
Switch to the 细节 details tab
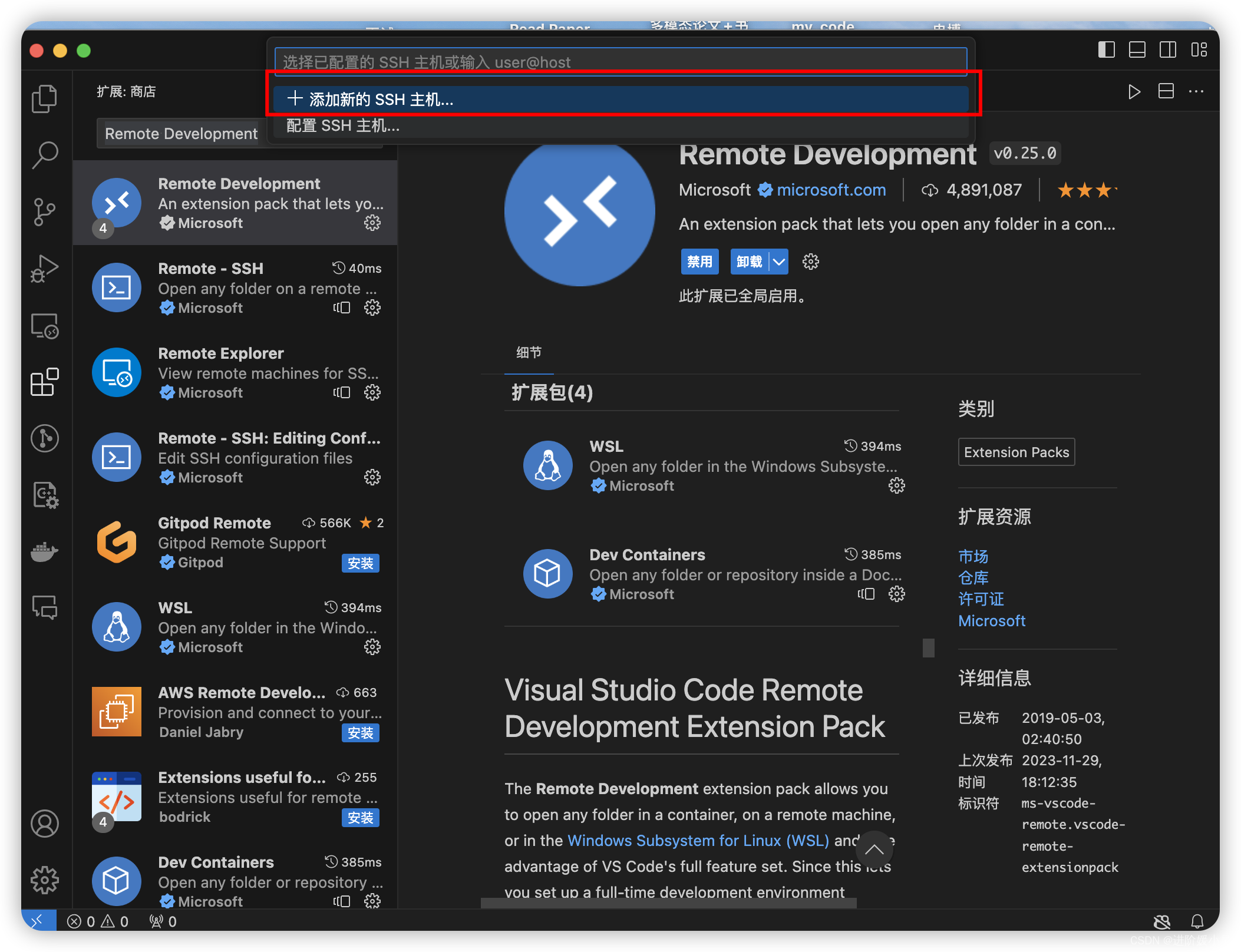(x=529, y=353)
